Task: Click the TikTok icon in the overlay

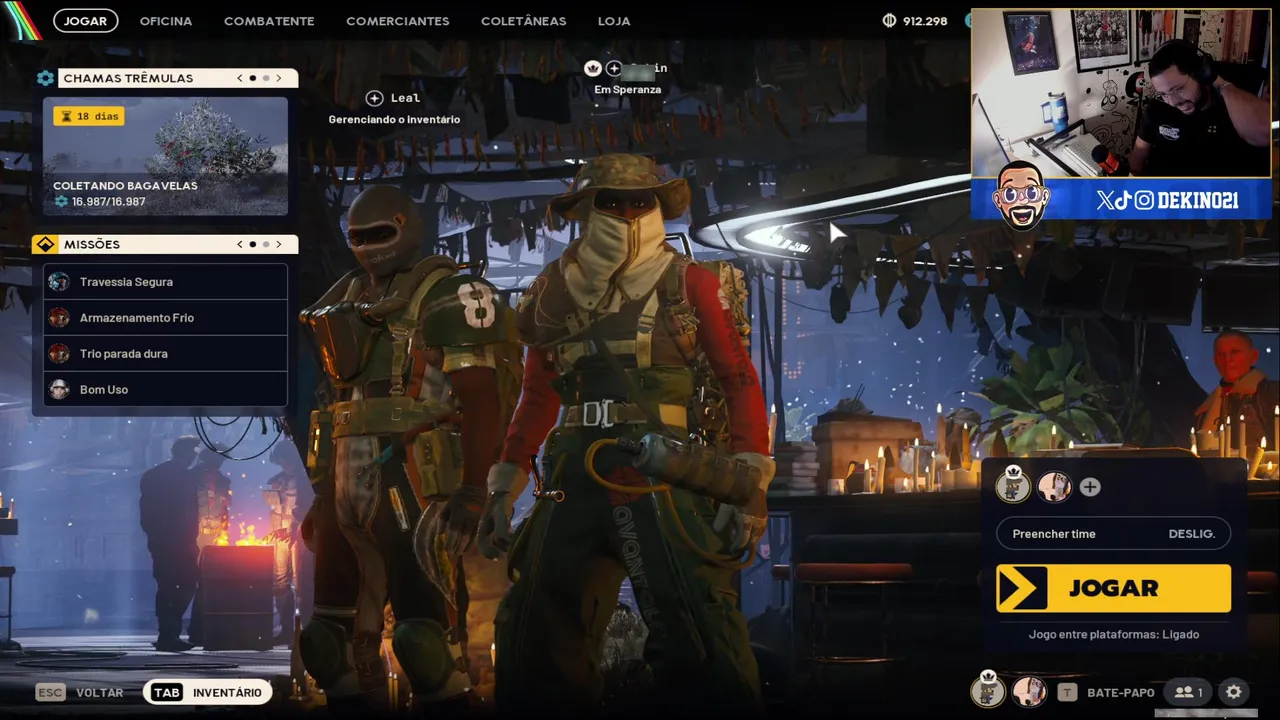Action: [x=1124, y=201]
